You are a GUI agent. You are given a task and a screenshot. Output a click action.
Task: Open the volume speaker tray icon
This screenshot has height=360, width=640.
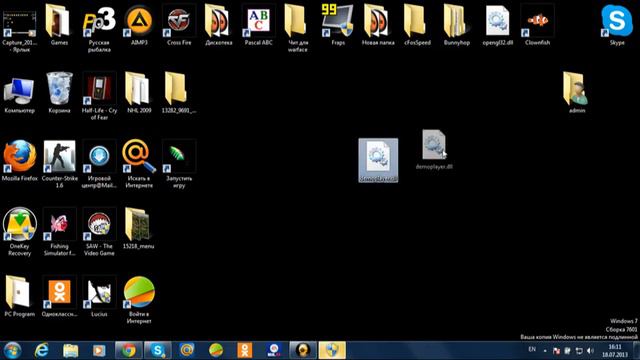pyautogui.click(x=590, y=351)
